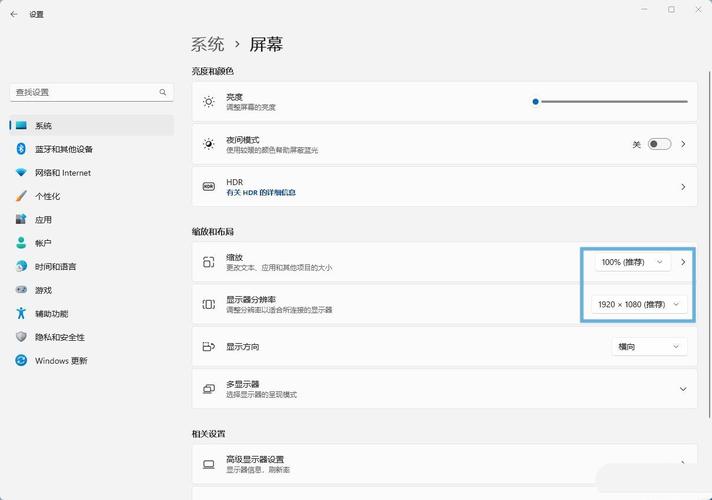
Task: Toggle the 夜间模式 switch on
Action: [659, 144]
